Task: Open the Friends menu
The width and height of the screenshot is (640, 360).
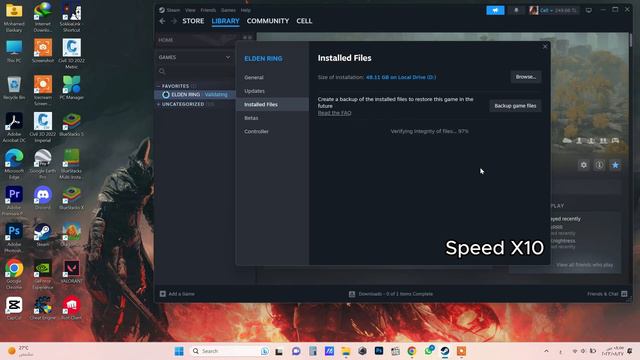Action: pos(208,10)
